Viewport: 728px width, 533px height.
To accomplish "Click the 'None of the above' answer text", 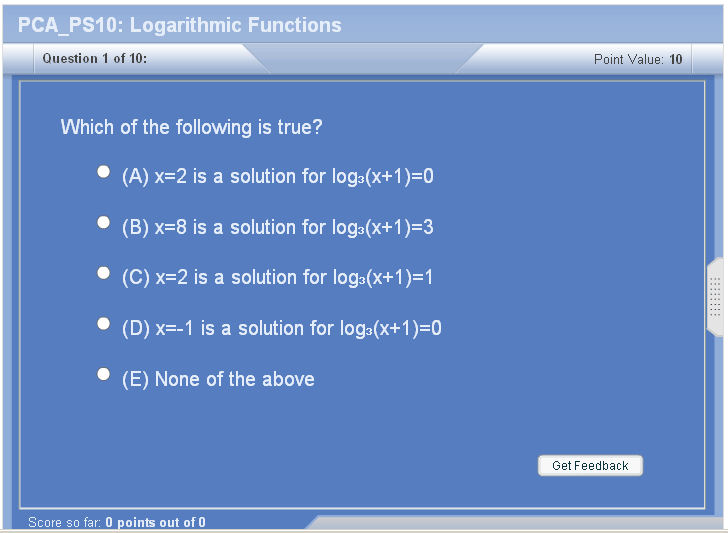I will [x=234, y=379].
